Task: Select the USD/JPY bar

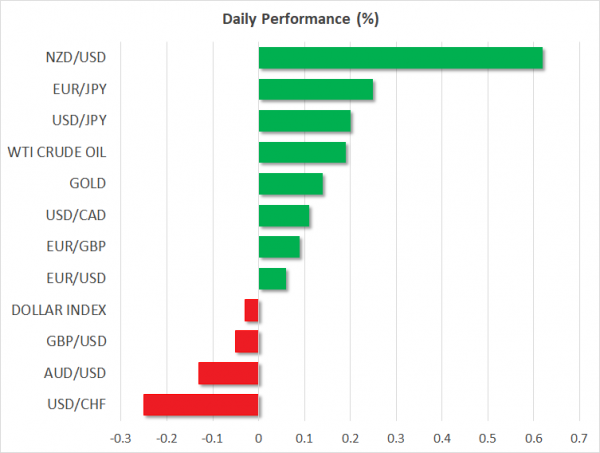Action: click(304, 121)
